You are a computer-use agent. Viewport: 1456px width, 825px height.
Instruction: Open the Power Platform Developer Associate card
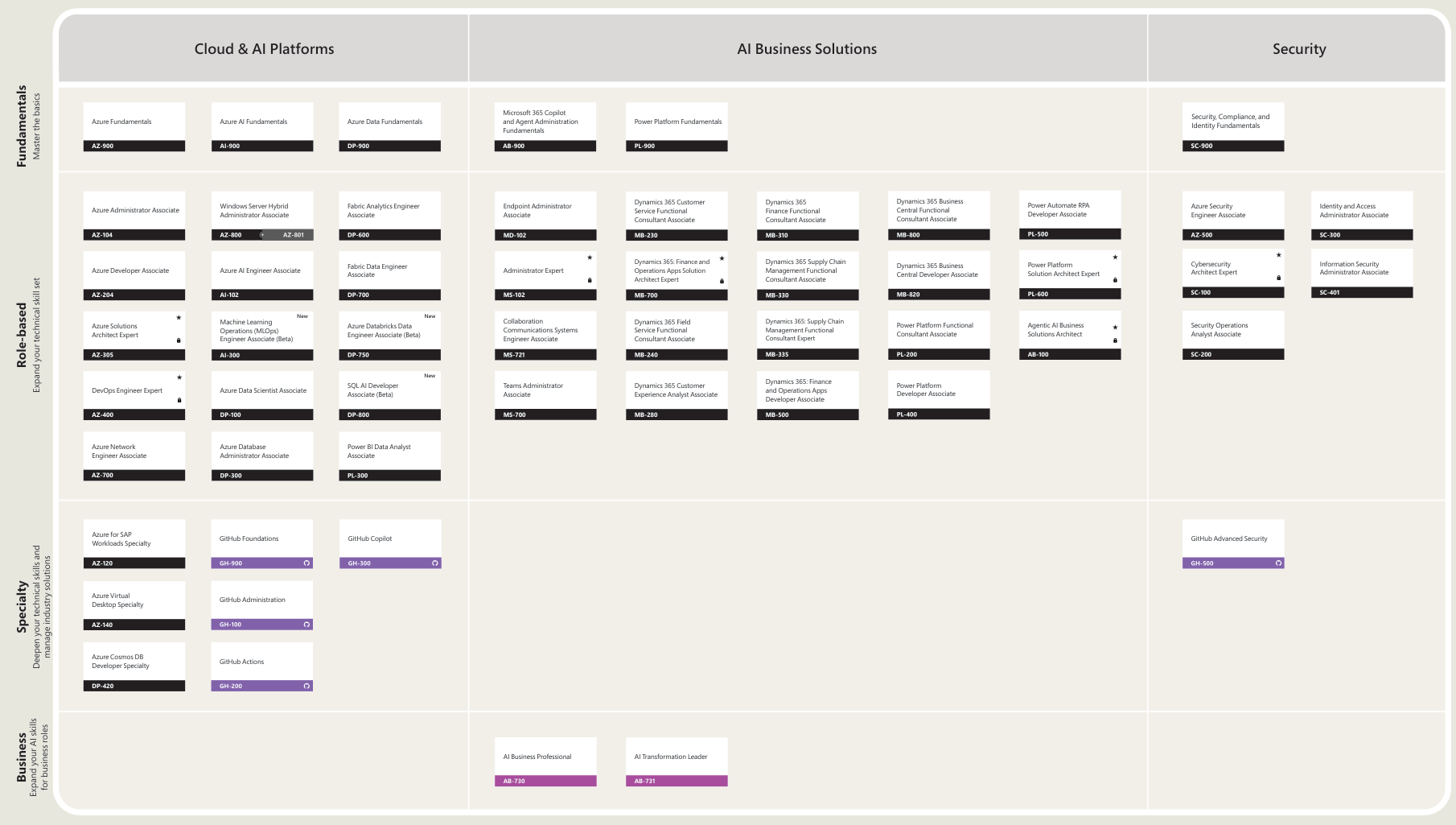pos(939,395)
